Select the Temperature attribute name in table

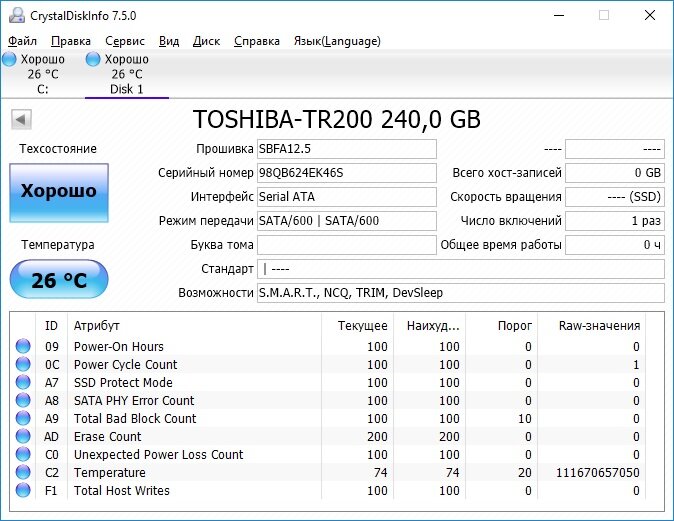click(x=110, y=473)
